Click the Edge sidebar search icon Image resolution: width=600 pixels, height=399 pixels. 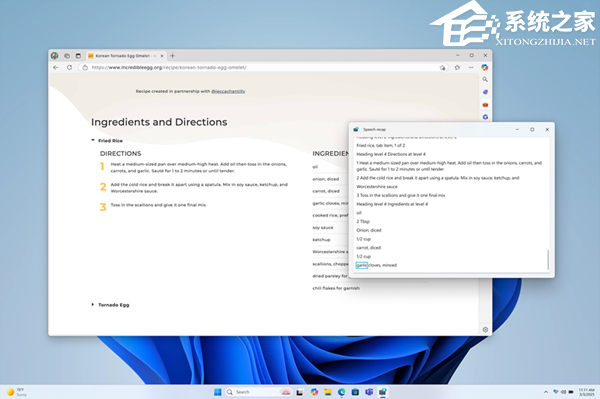click(x=485, y=80)
